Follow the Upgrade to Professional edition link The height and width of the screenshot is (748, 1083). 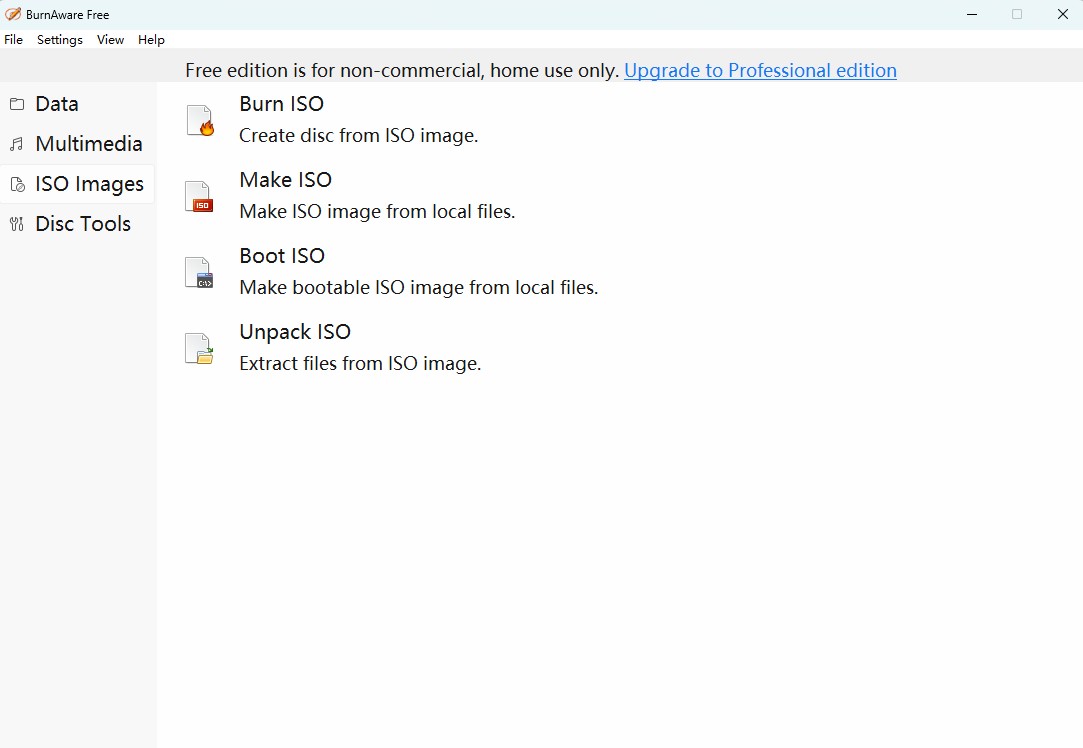point(760,70)
